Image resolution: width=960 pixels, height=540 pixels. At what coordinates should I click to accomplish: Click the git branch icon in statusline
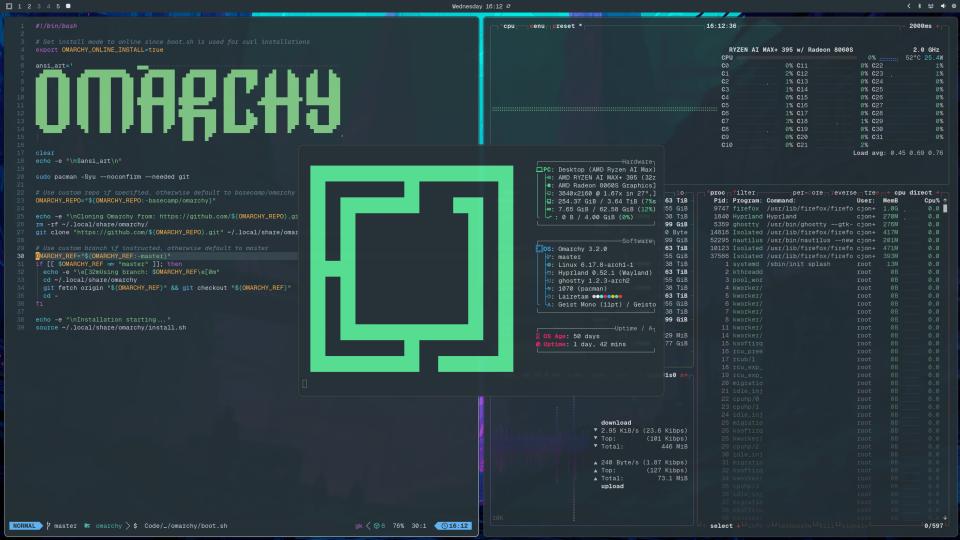click(x=49, y=525)
